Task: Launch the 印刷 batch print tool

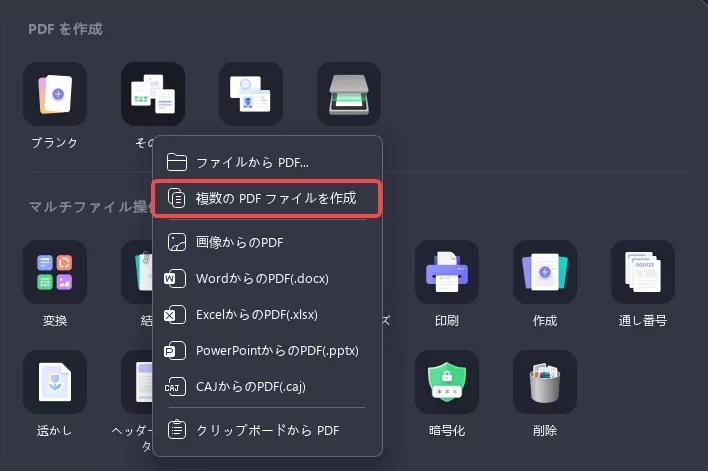Action: click(x=447, y=272)
